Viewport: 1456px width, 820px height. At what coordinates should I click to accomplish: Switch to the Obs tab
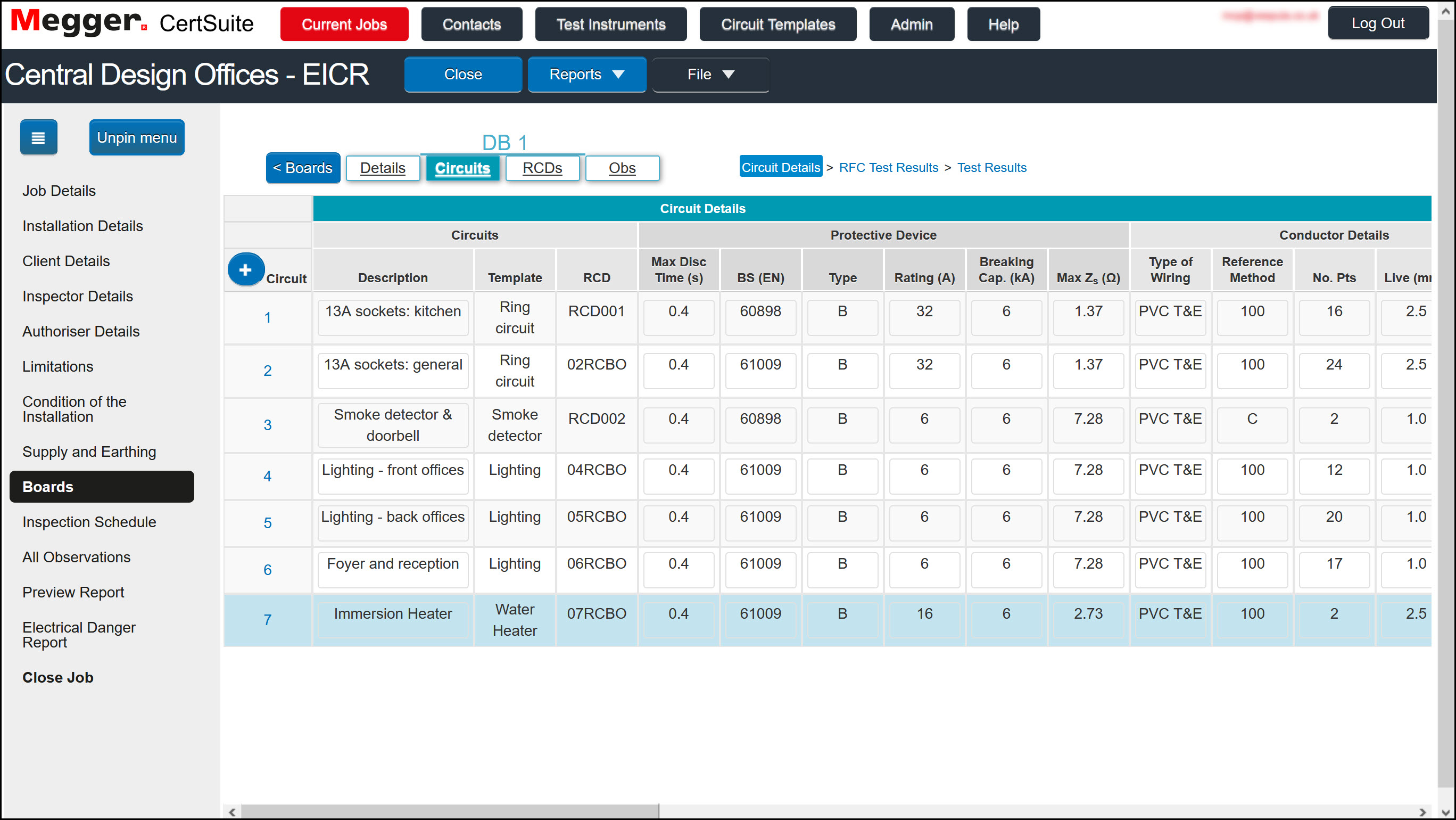click(x=622, y=167)
